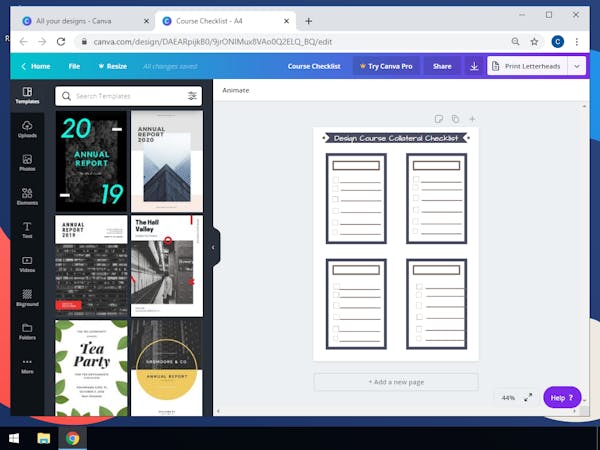Open the Photos panel
Image resolution: width=600 pixels, height=450 pixels.
click(27, 163)
